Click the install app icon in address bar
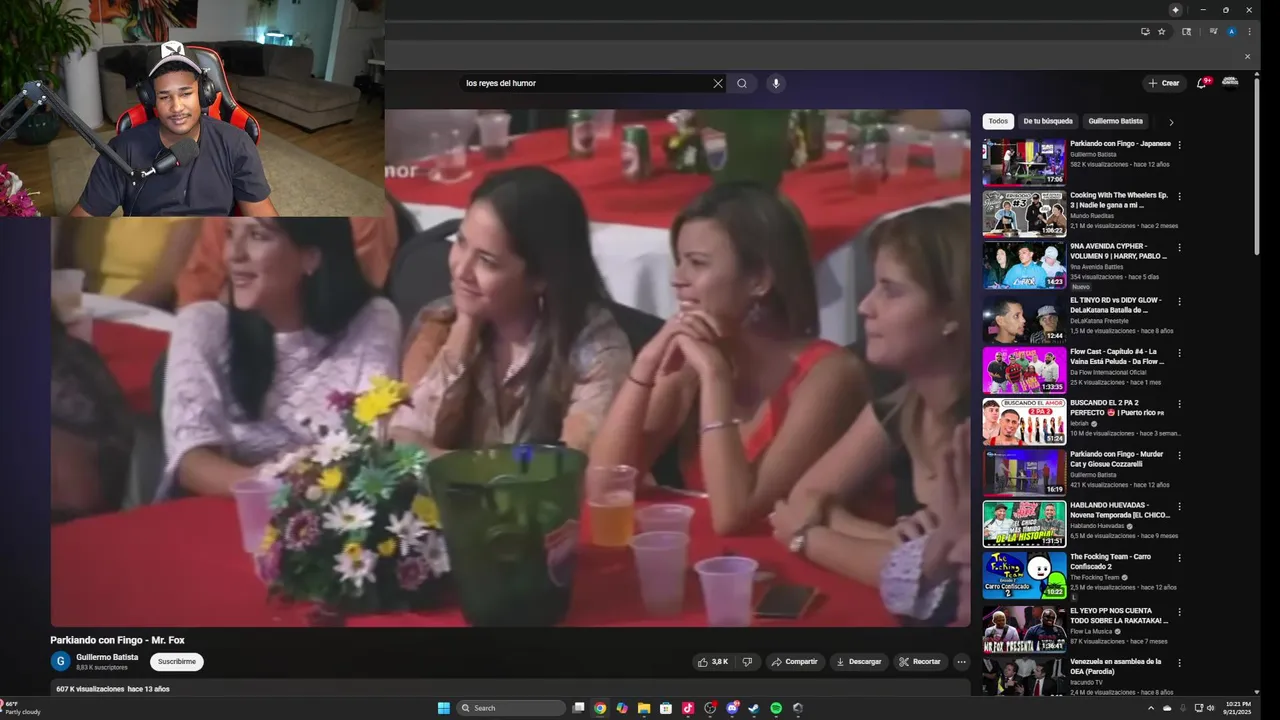The image size is (1280, 720). 1145,31
